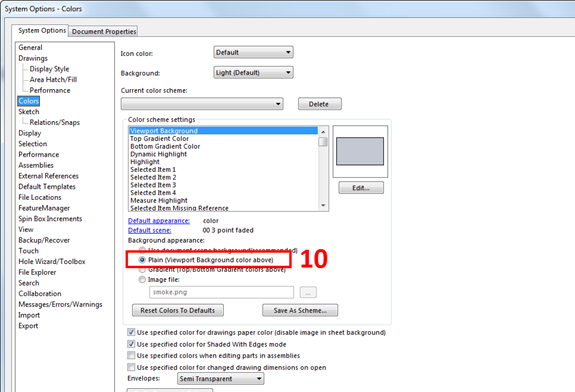Click the image file browse button
The image size is (575, 392).
pyautogui.click(x=308, y=292)
